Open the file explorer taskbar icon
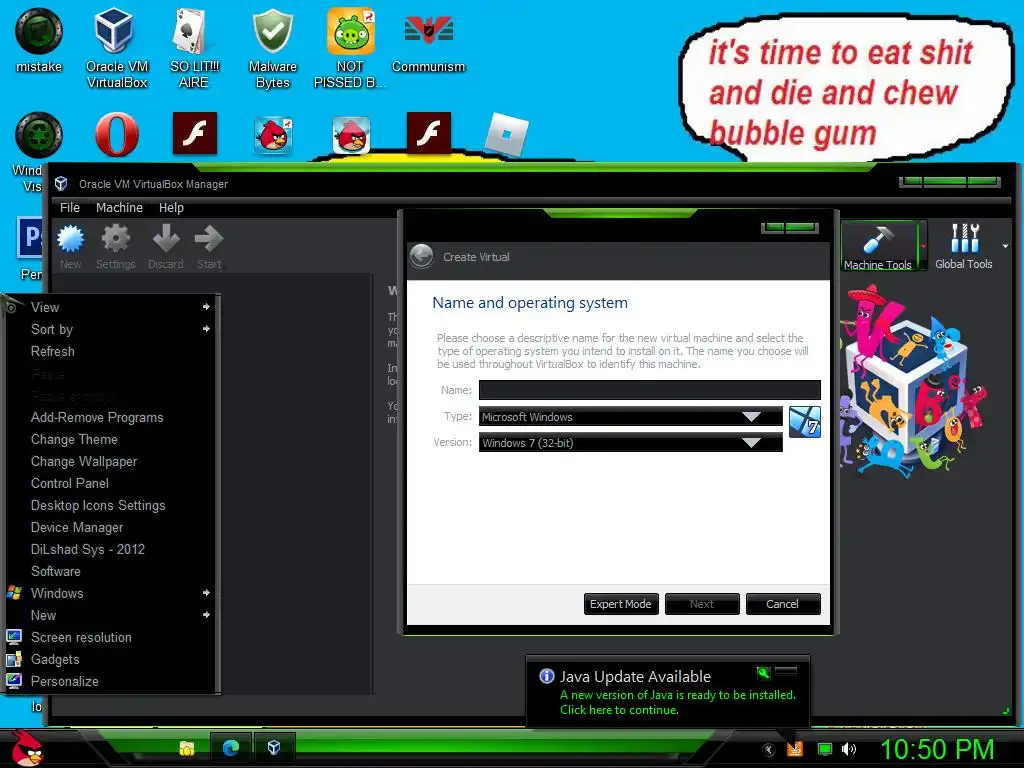The height and width of the screenshot is (768, 1024). coord(187,748)
